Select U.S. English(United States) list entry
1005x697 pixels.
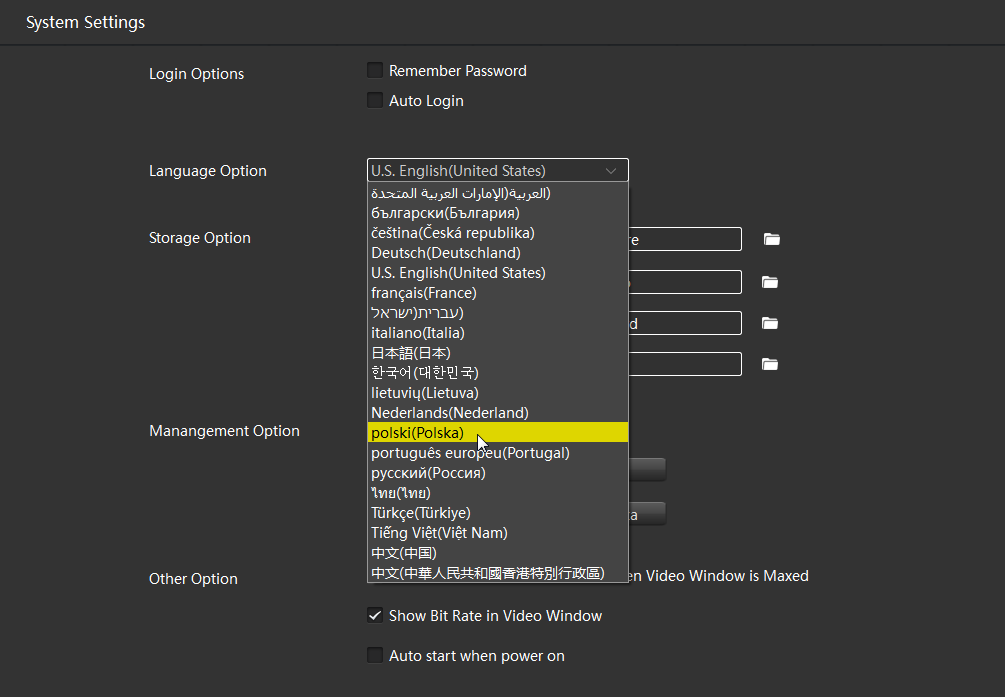coord(458,273)
